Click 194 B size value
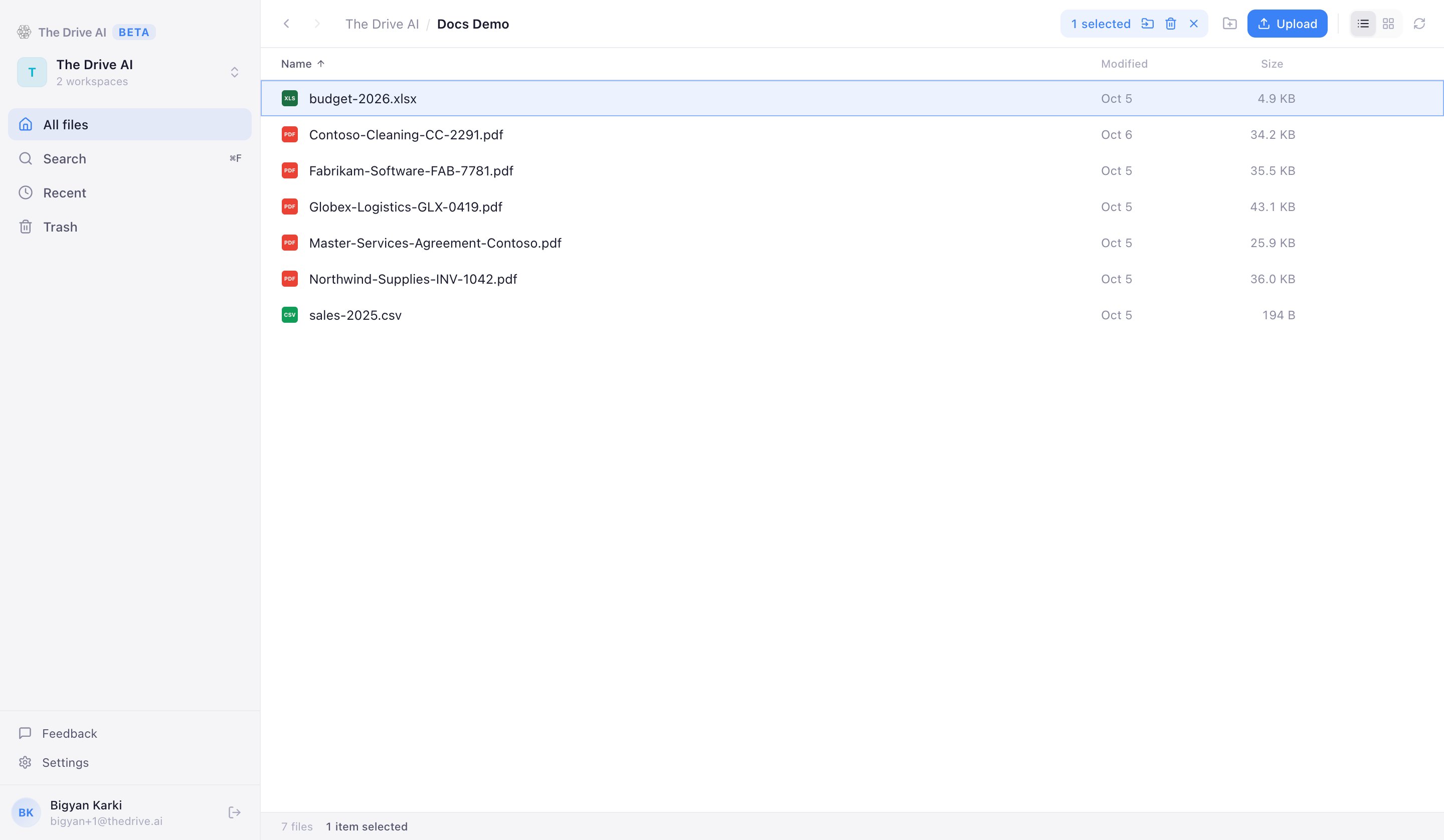1444x840 pixels. point(1279,315)
